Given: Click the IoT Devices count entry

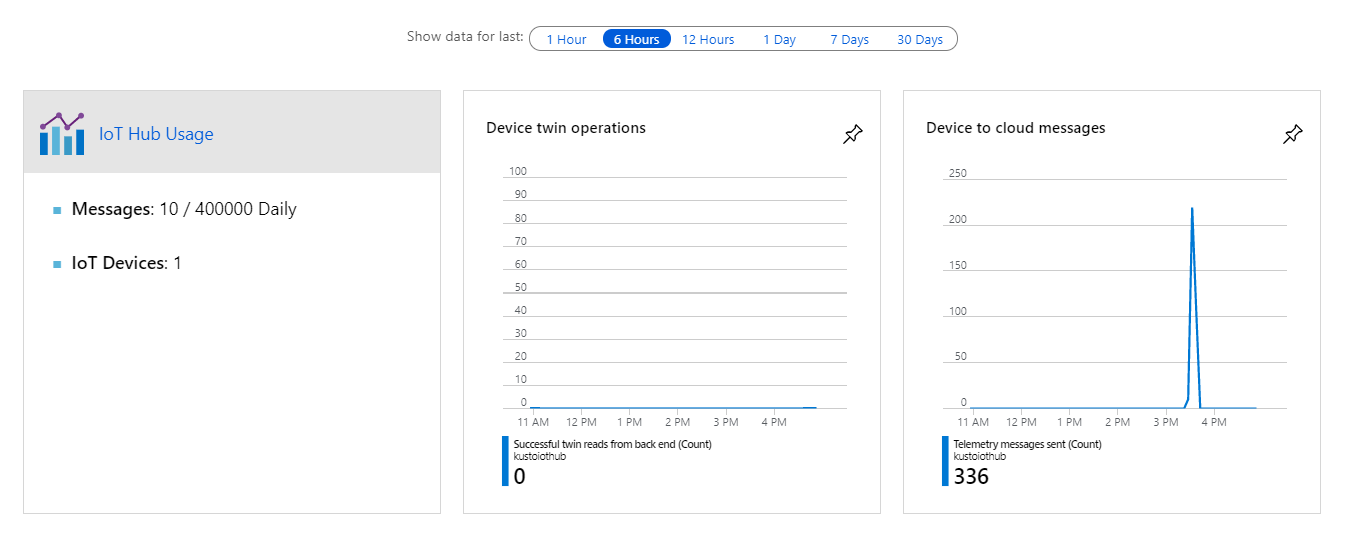Looking at the screenshot, I should coord(126,263).
